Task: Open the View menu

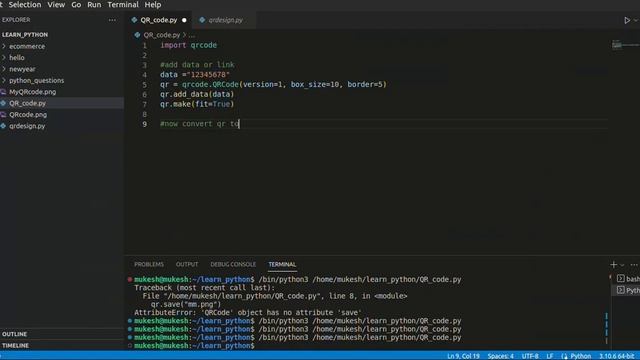Action: pyautogui.click(x=56, y=5)
